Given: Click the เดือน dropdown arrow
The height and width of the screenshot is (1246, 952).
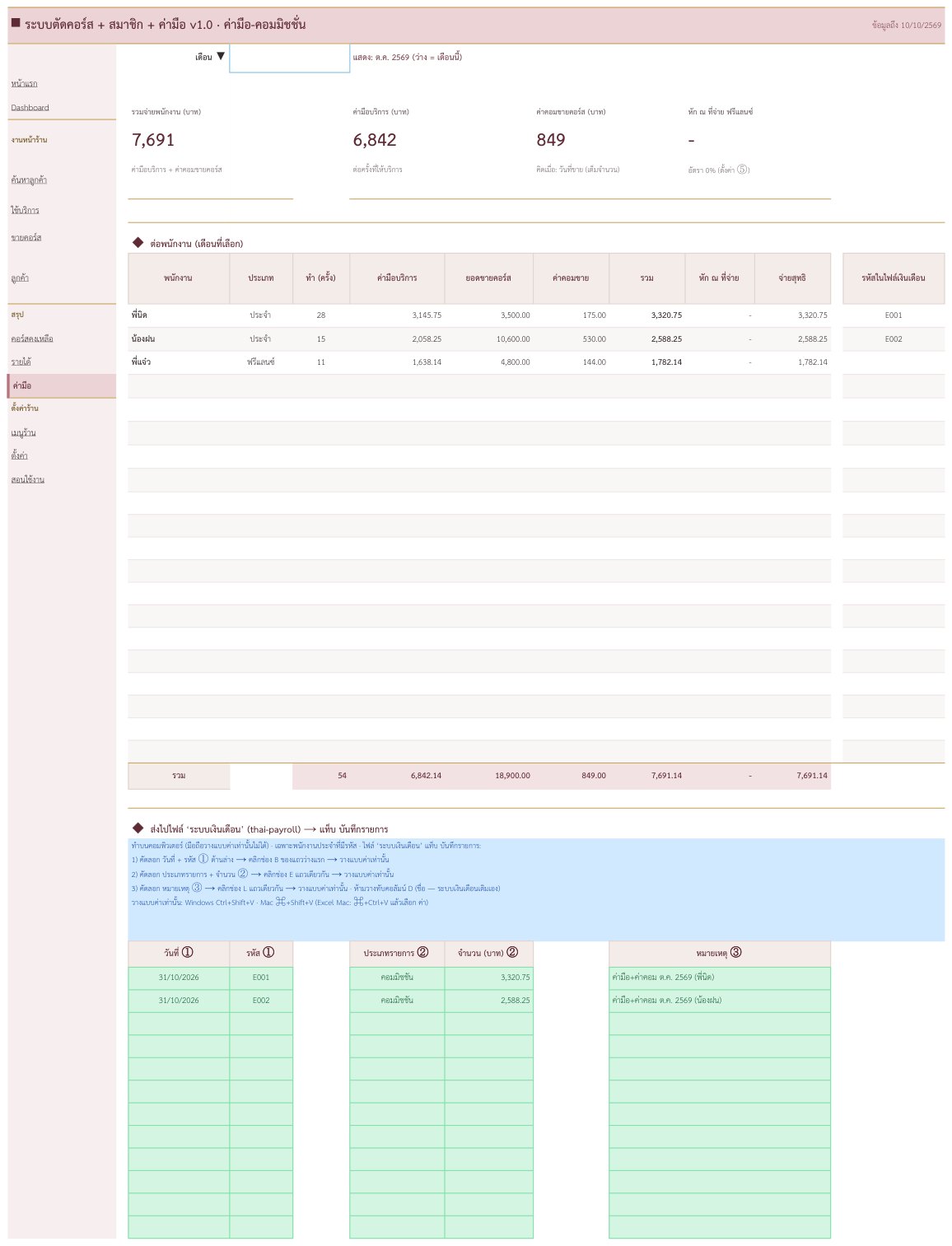Looking at the screenshot, I should pyautogui.click(x=221, y=57).
